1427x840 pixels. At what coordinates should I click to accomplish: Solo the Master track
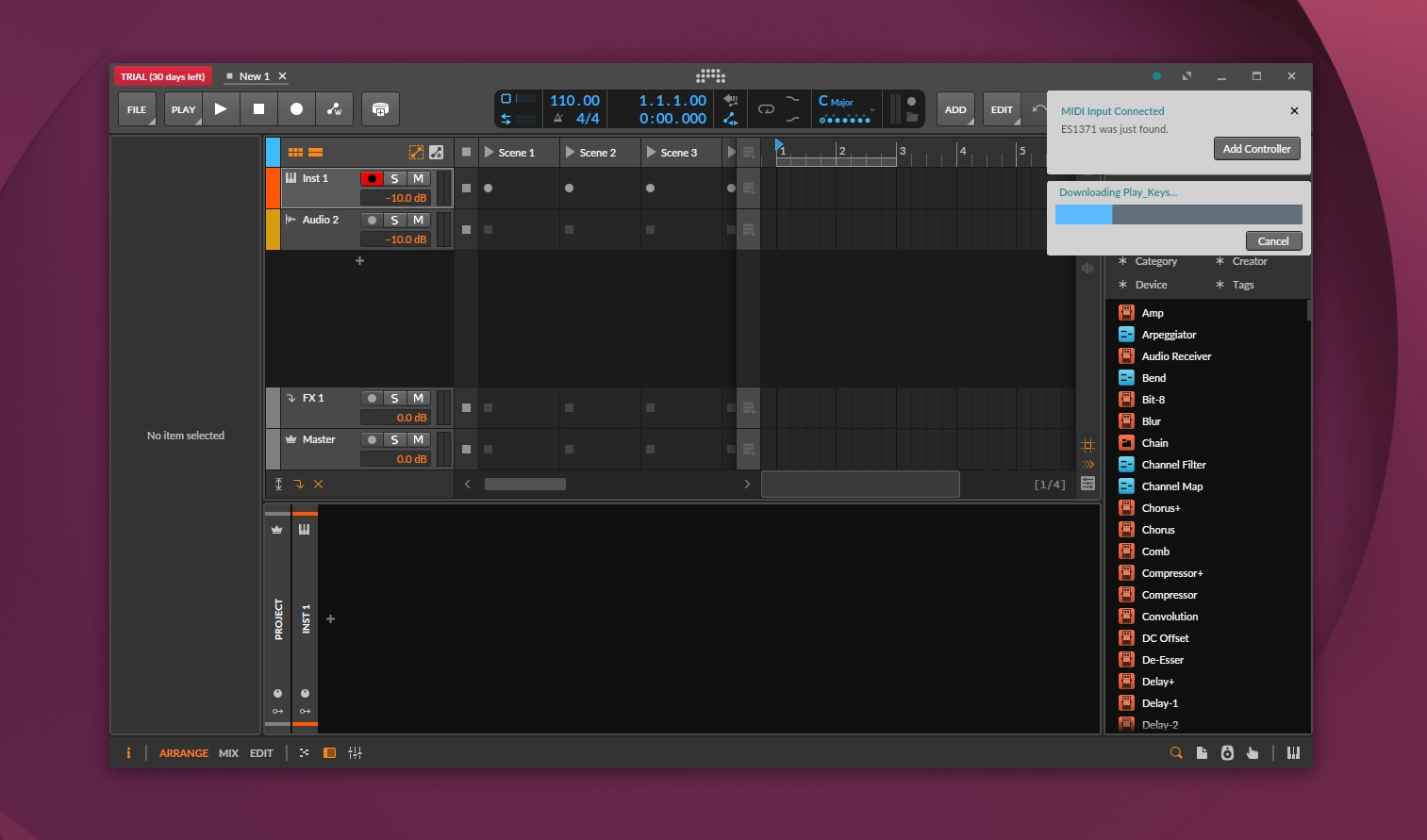pyautogui.click(x=395, y=439)
